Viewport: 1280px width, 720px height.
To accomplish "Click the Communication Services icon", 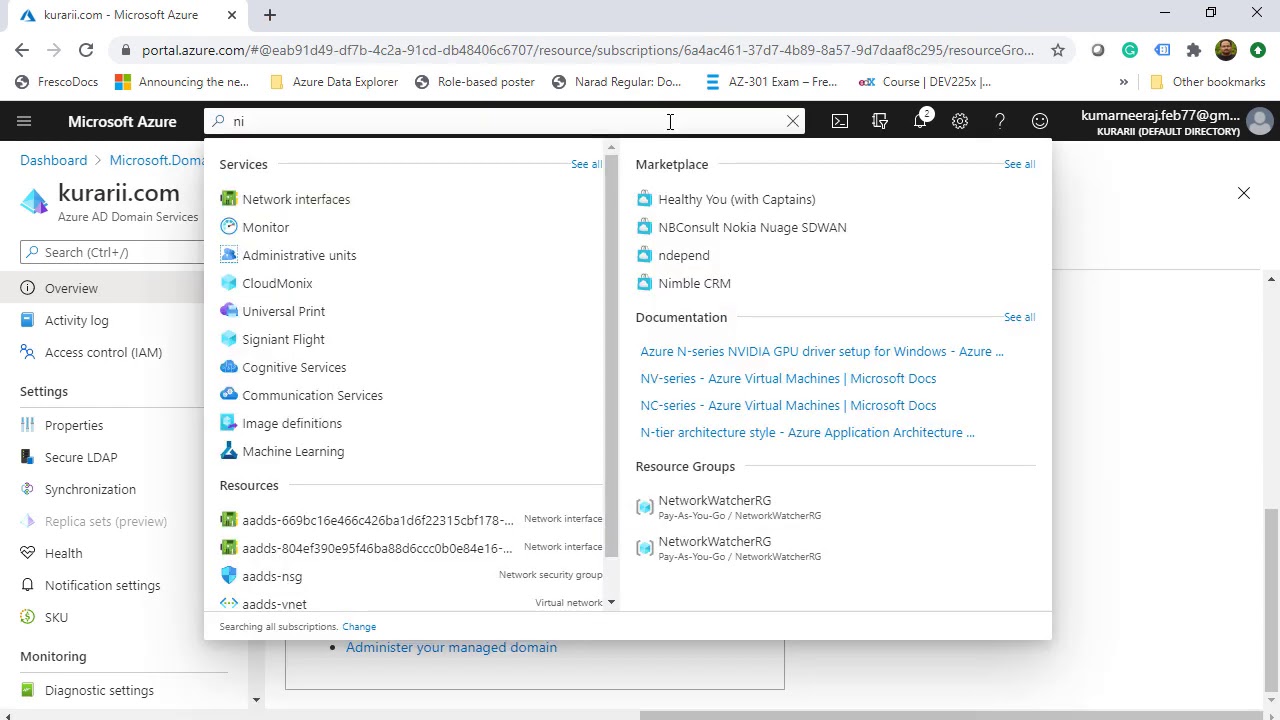I will pyautogui.click(x=229, y=395).
